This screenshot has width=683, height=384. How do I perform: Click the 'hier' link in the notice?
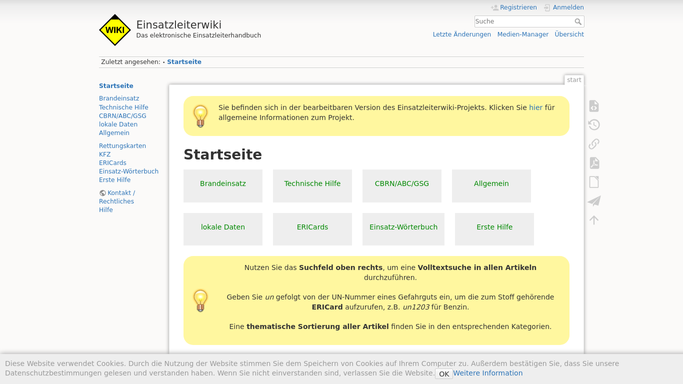[x=535, y=108]
